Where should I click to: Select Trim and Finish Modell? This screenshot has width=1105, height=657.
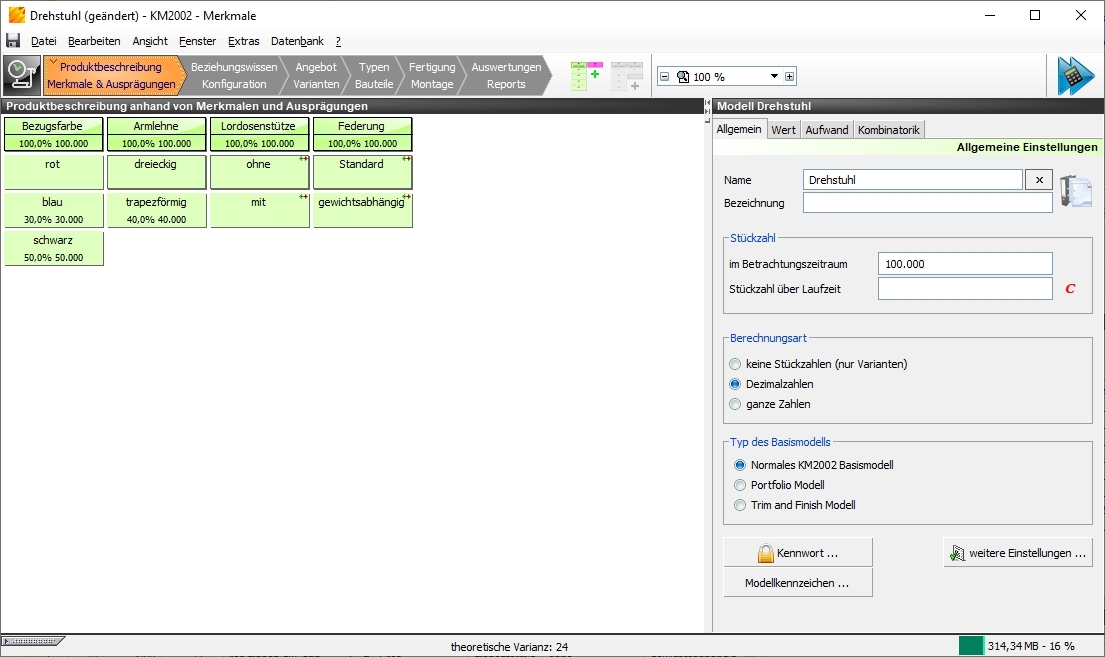(x=740, y=505)
